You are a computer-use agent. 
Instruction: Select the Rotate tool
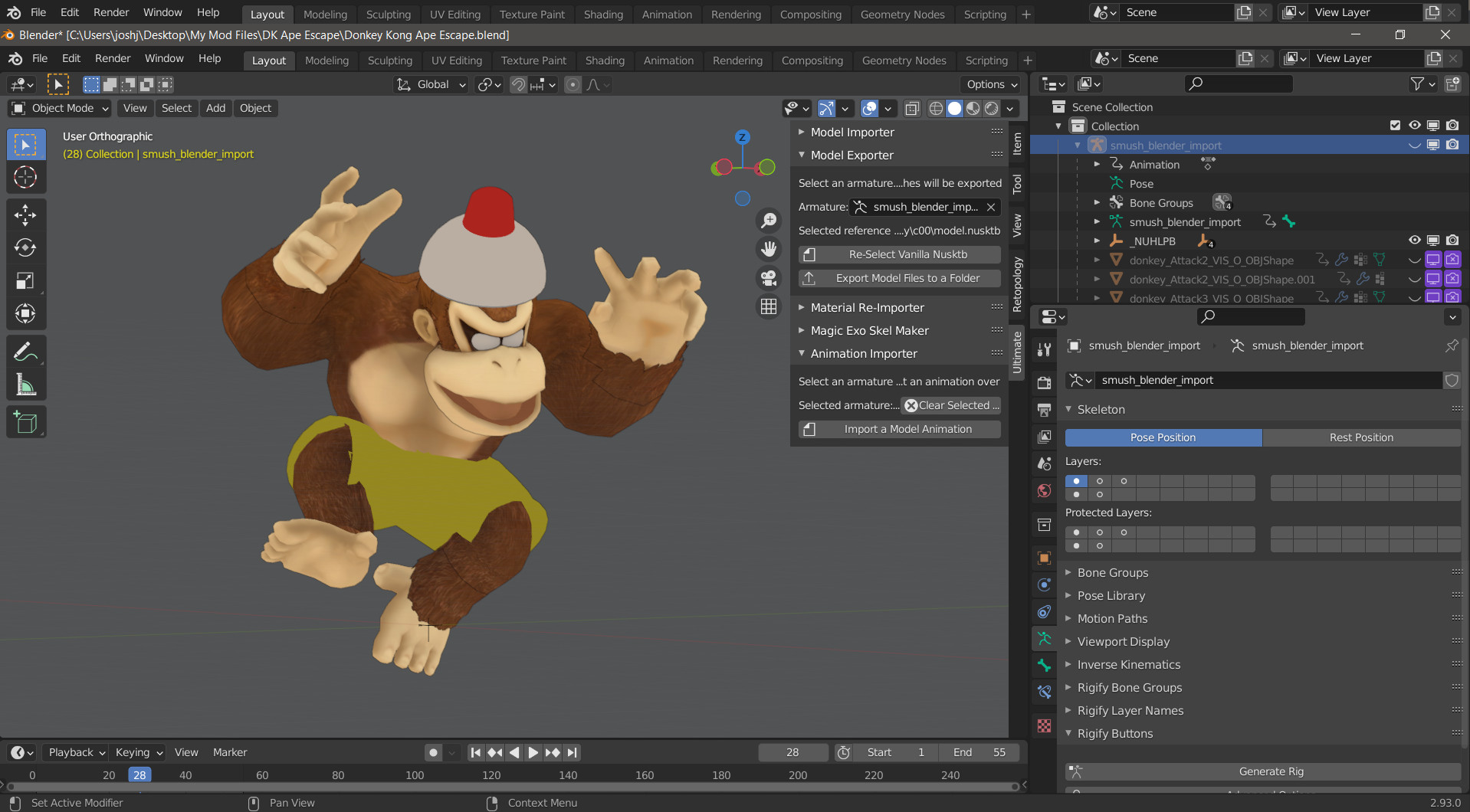pyautogui.click(x=26, y=247)
